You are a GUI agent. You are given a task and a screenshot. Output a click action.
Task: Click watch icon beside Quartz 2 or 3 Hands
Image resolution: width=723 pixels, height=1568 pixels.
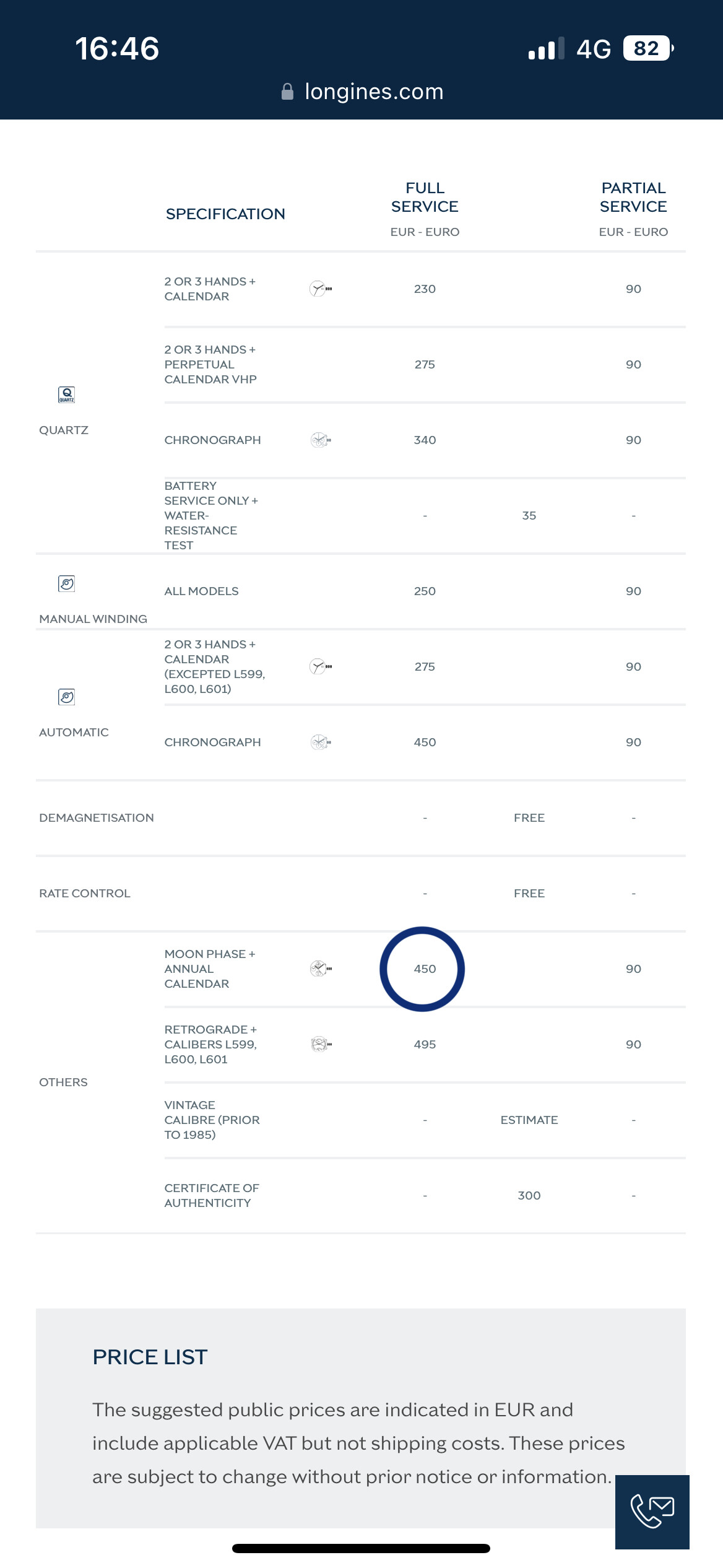[320, 289]
